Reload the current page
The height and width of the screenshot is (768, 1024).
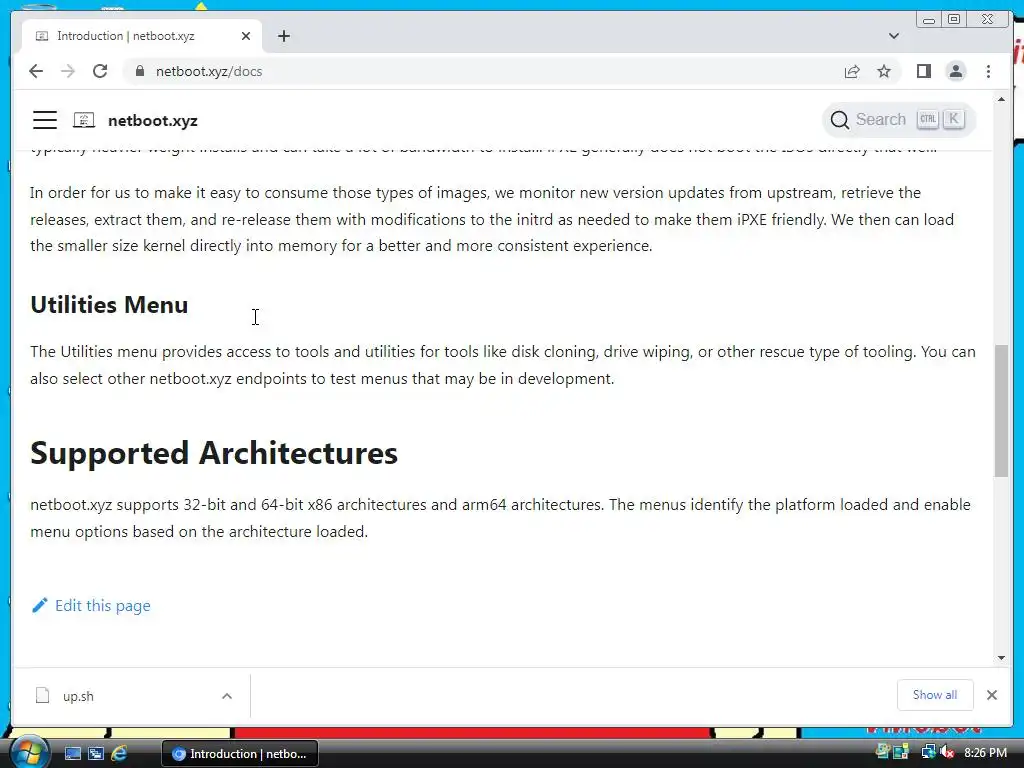[100, 71]
